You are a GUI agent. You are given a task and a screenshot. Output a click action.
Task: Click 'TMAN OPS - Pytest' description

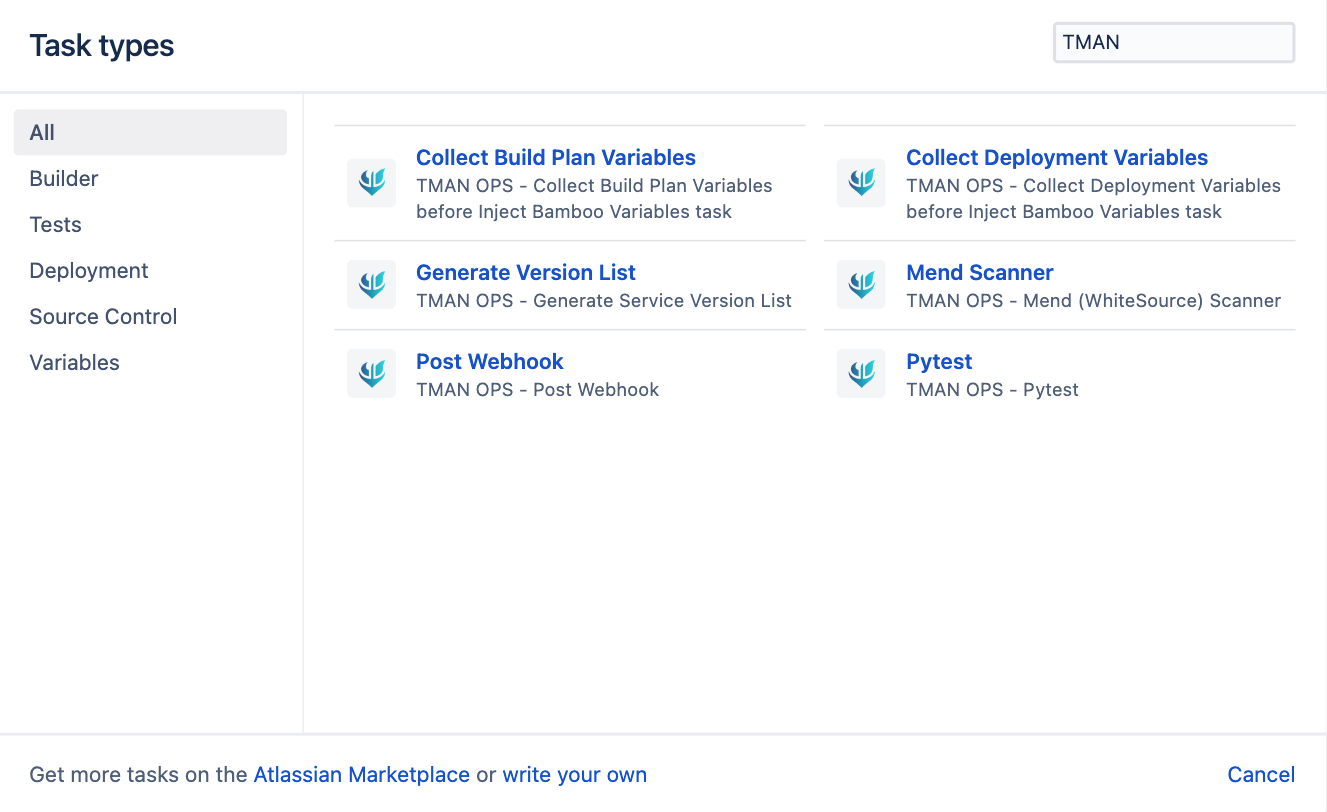[x=992, y=390]
